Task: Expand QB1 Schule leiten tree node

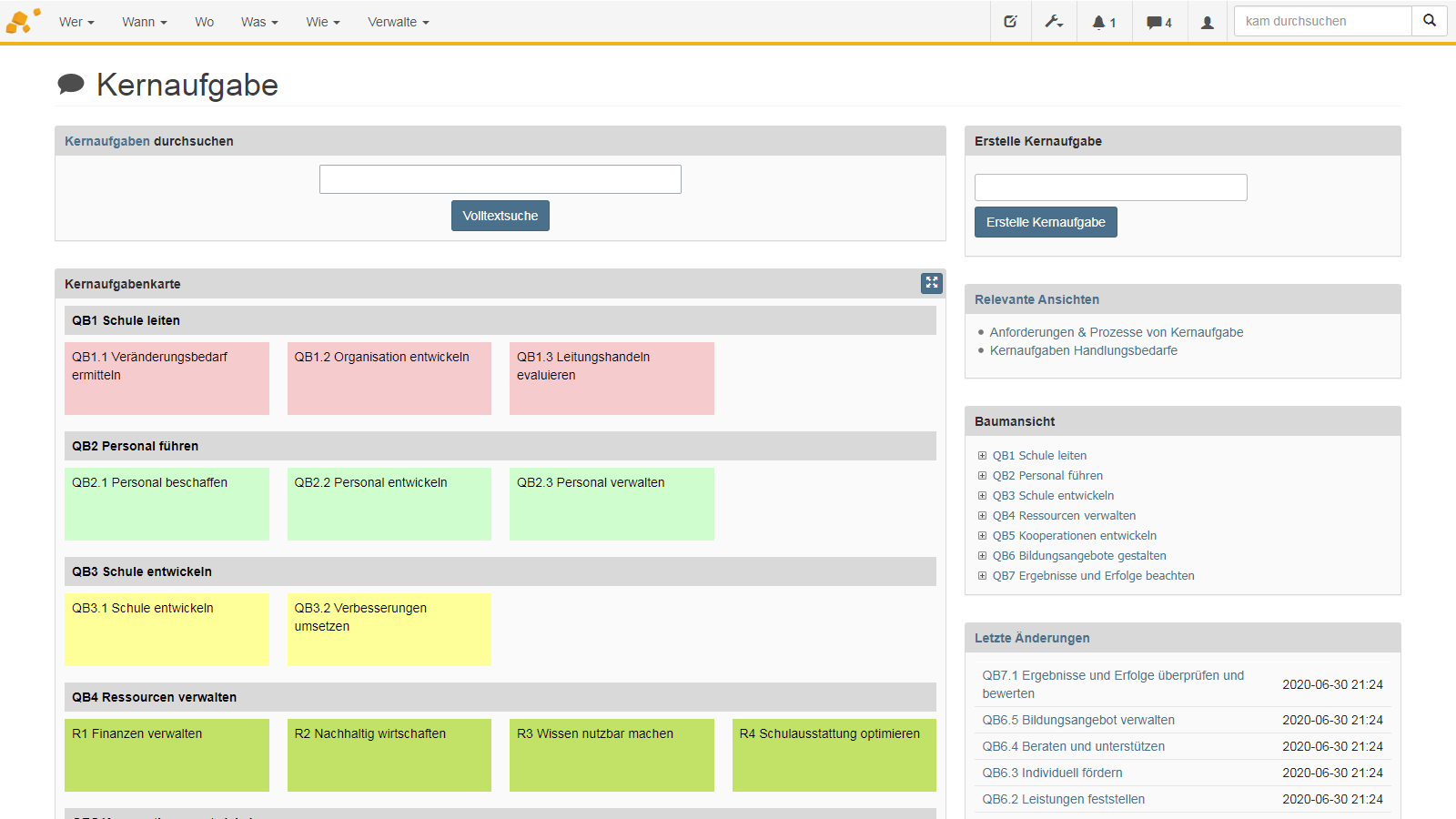Action: (x=982, y=456)
